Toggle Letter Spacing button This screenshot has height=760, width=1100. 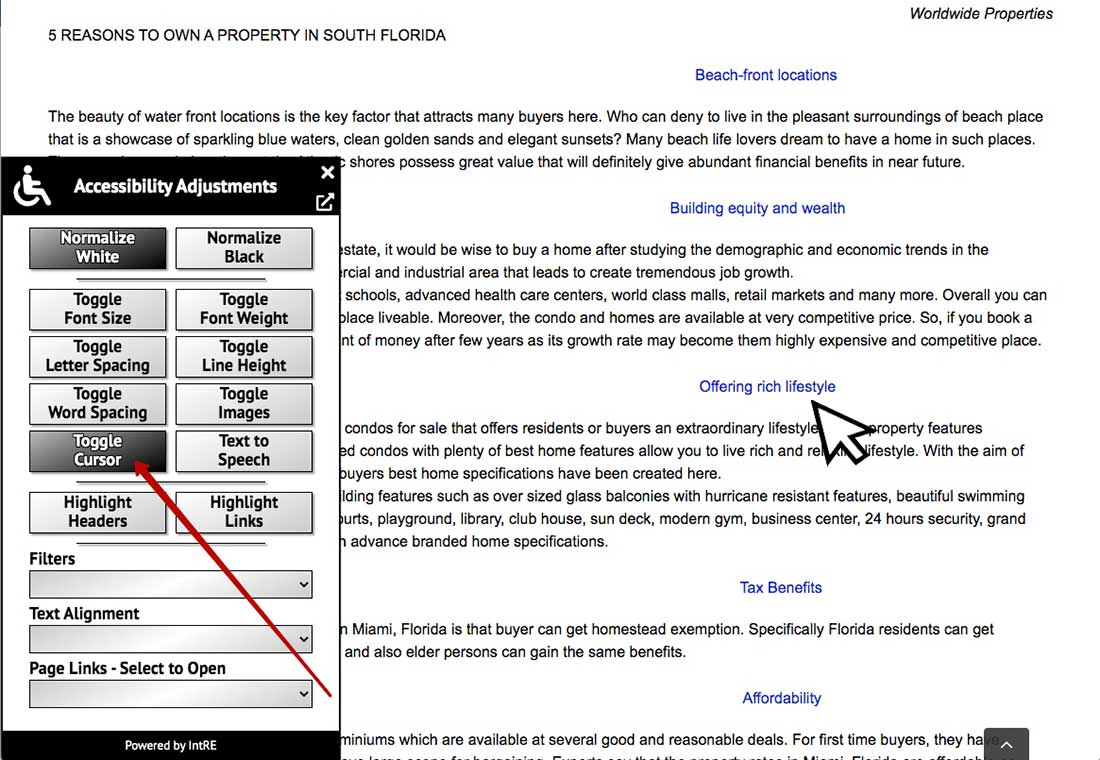click(x=98, y=356)
